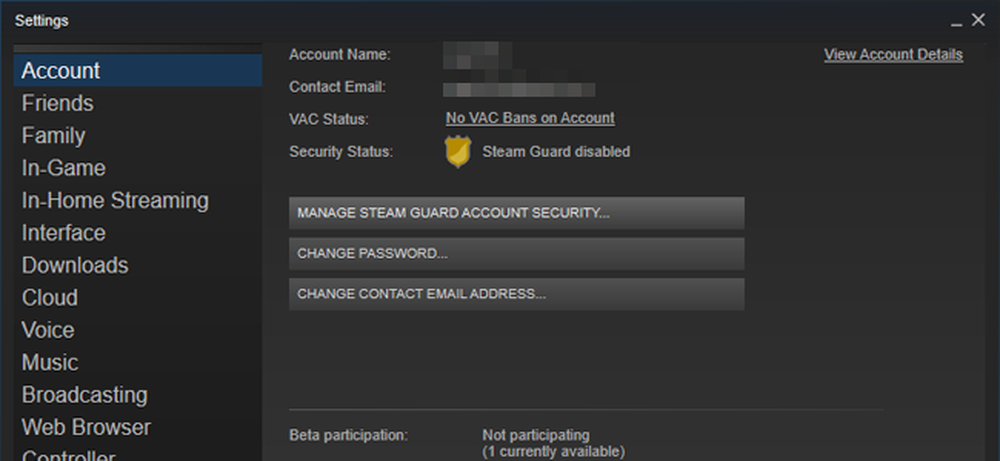
Task: Close the Settings dialog
Action: [x=978, y=20]
